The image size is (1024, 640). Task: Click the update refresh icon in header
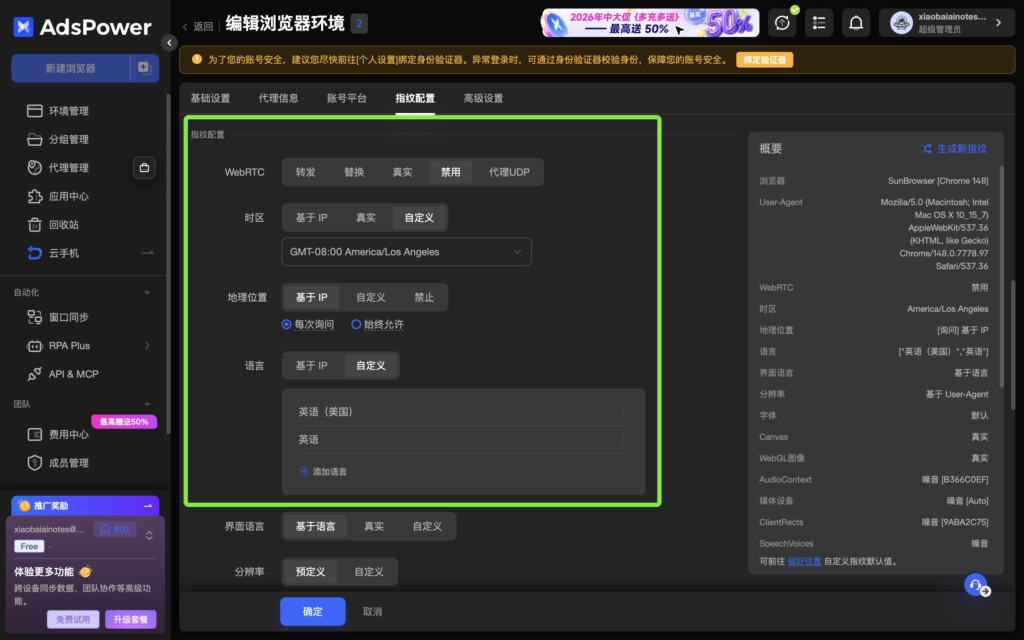click(x=782, y=24)
